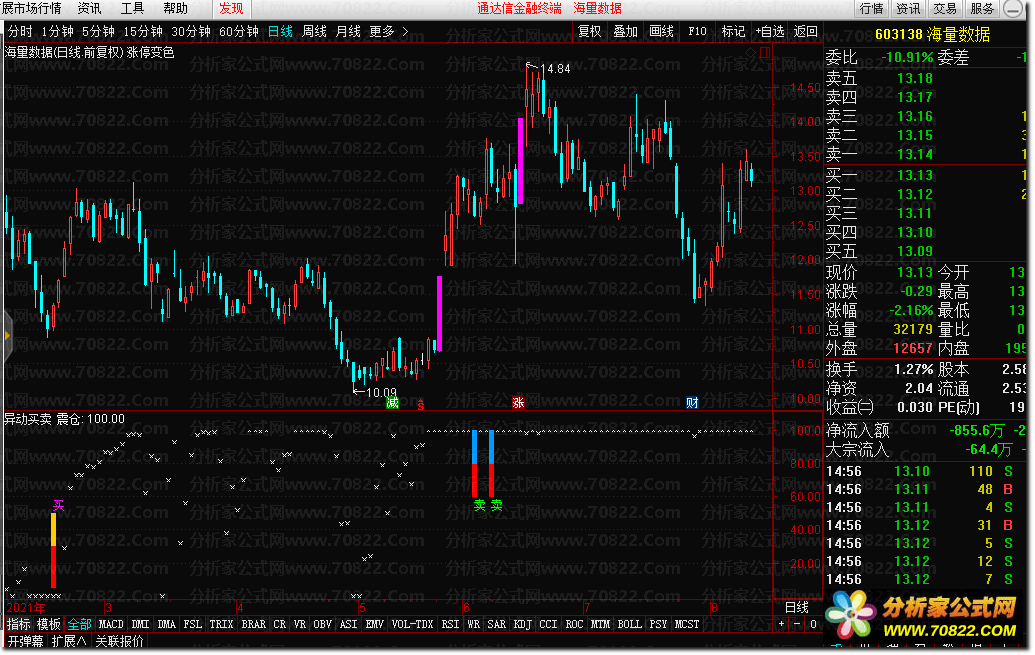Switch indicator to RSI

click(450, 624)
